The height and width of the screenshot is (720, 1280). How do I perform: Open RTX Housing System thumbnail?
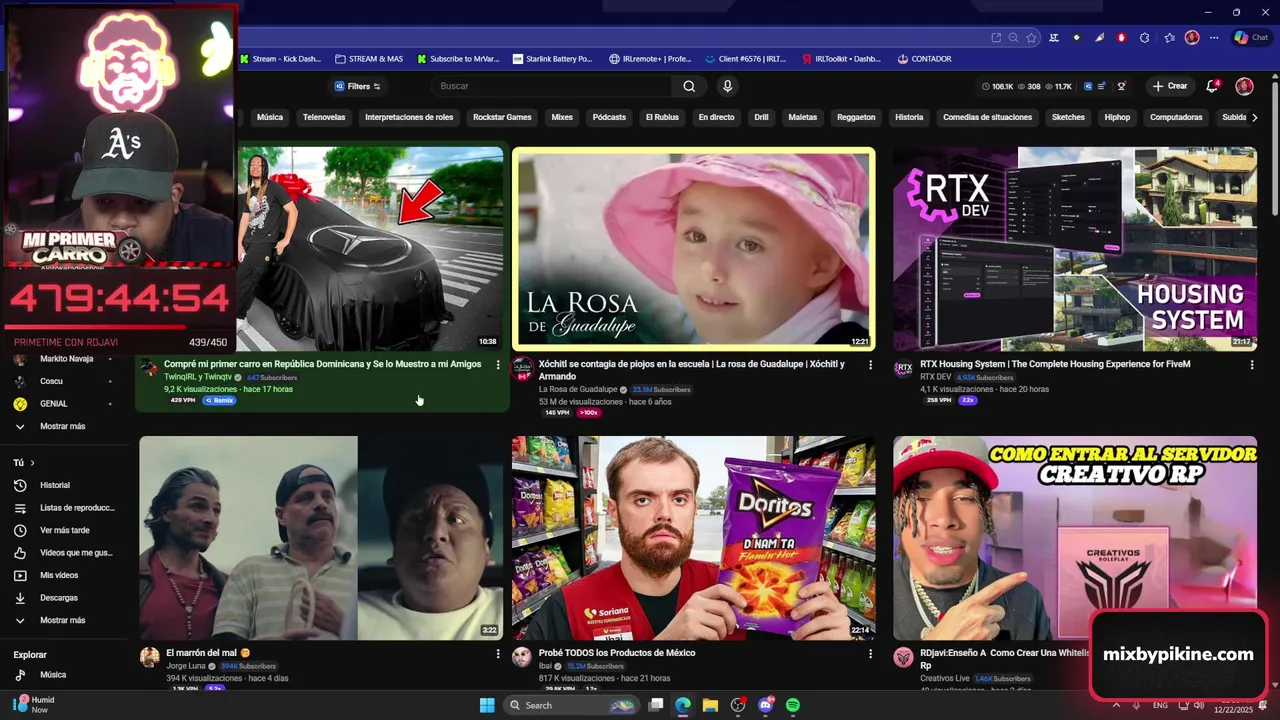tap(1075, 249)
